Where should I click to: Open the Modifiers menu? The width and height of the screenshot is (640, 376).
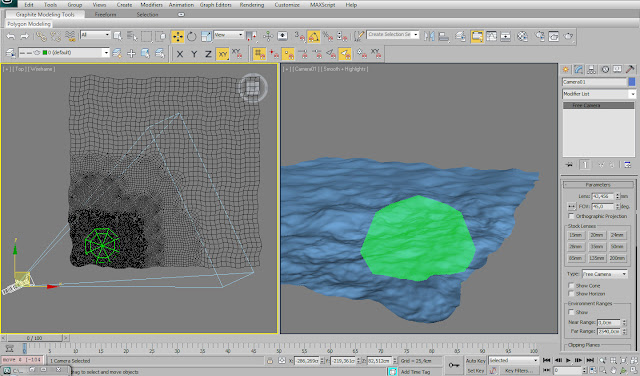pos(151,5)
